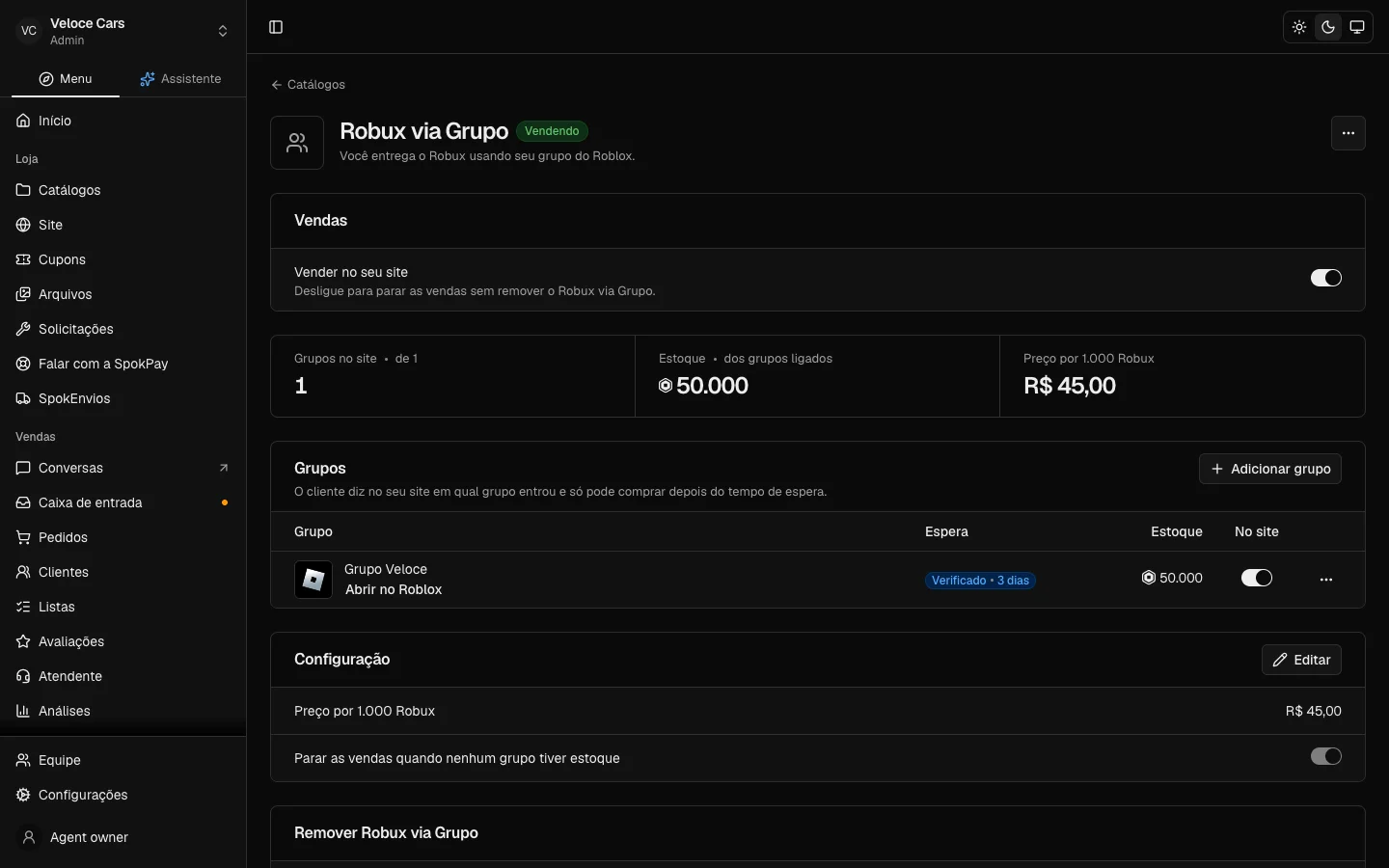Open Avaliações in the sidebar
This screenshot has width=1389, height=868.
123,641
